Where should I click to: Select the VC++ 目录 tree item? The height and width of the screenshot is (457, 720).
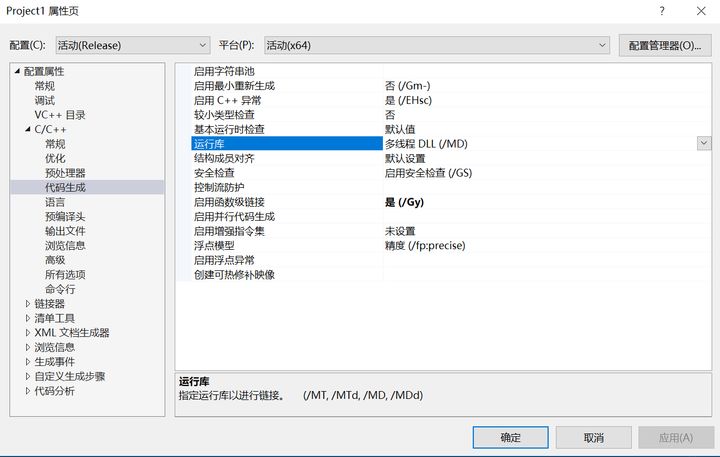tap(60, 115)
